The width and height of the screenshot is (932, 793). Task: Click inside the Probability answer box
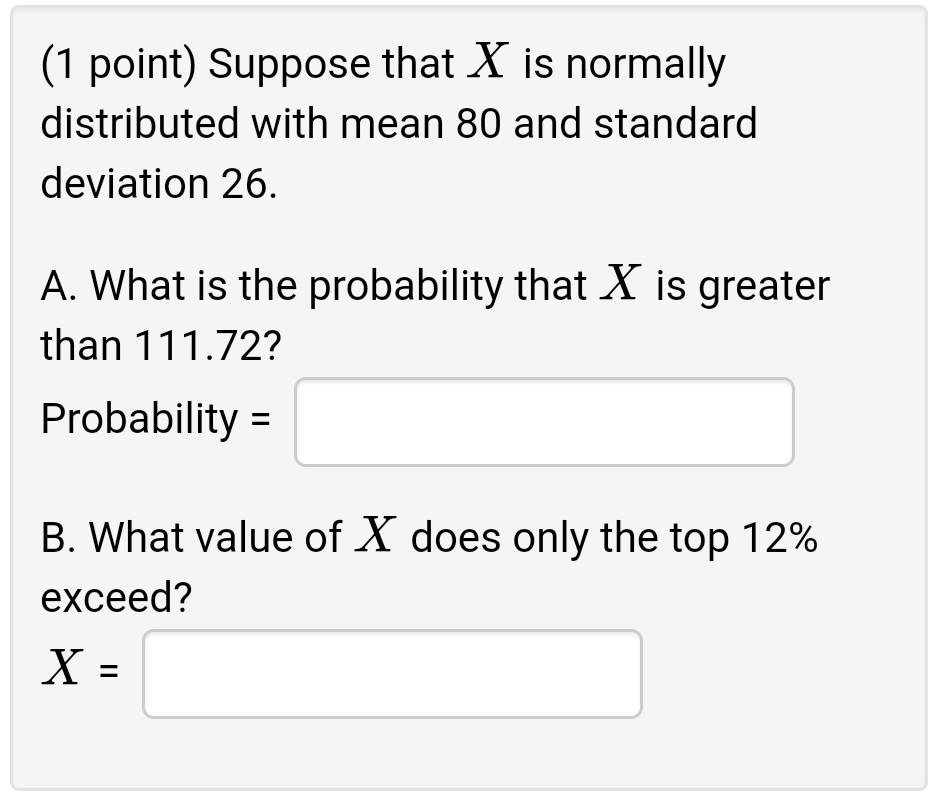tap(543, 421)
